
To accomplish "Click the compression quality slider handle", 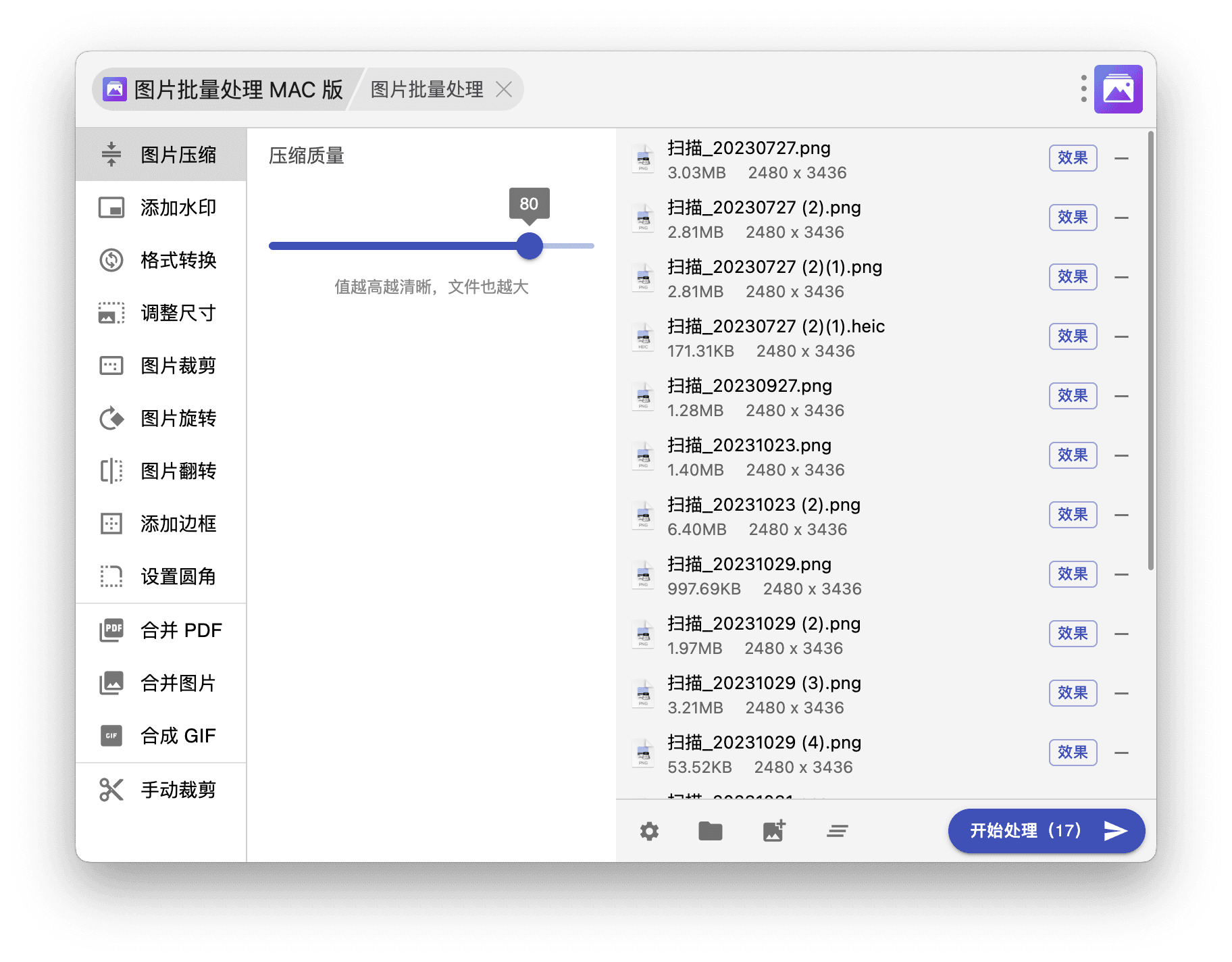I will click(530, 246).
